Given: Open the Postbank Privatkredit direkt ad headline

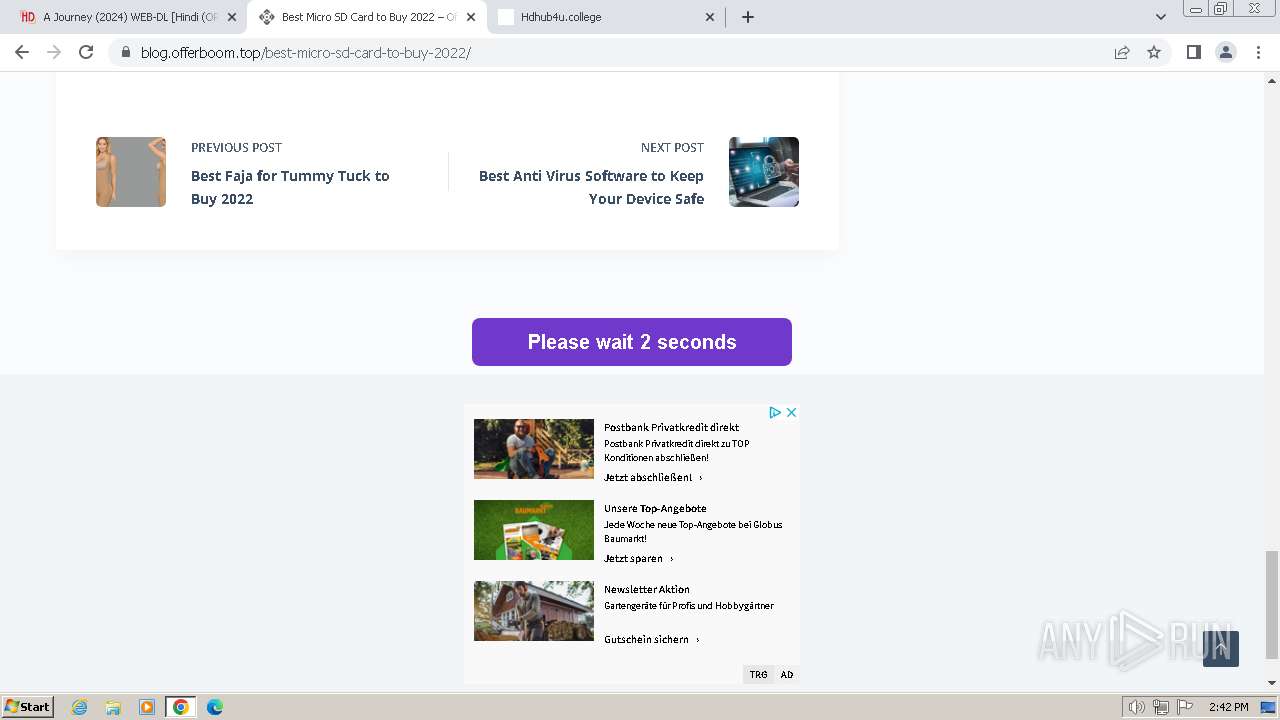Looking at the screenshot, I should [x=671, y=427].
